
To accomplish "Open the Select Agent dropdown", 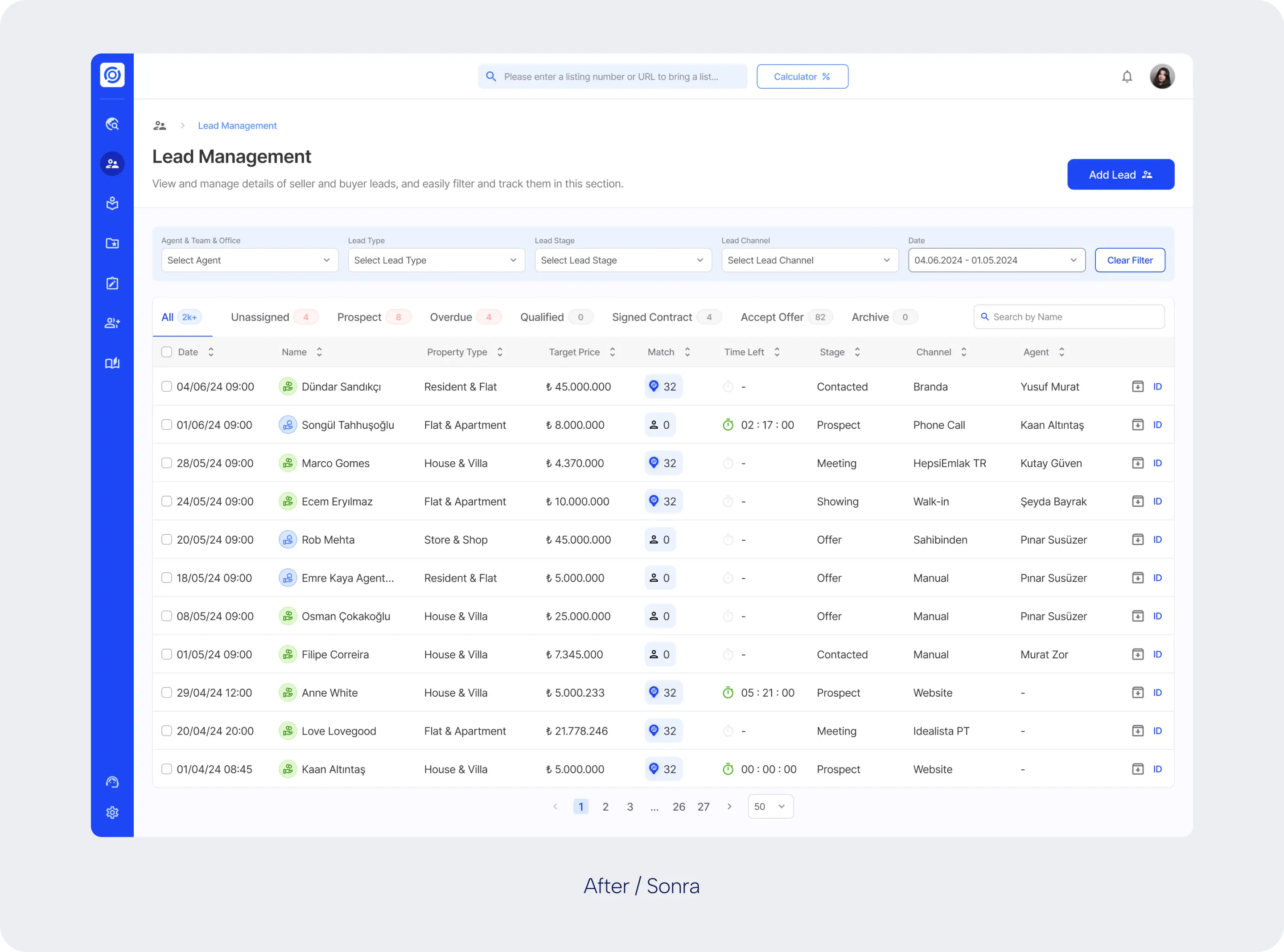I will (249, 260).
